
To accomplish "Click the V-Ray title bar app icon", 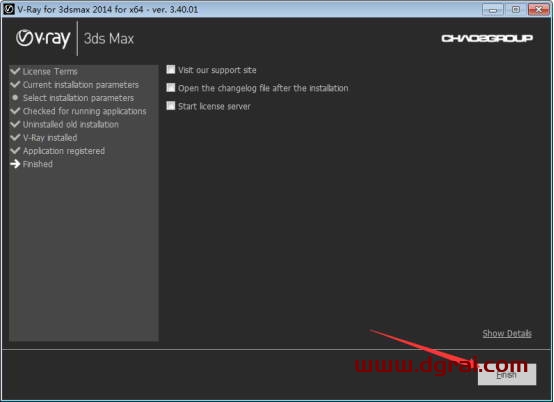I will pyautogui.click(x=8, y=9).
